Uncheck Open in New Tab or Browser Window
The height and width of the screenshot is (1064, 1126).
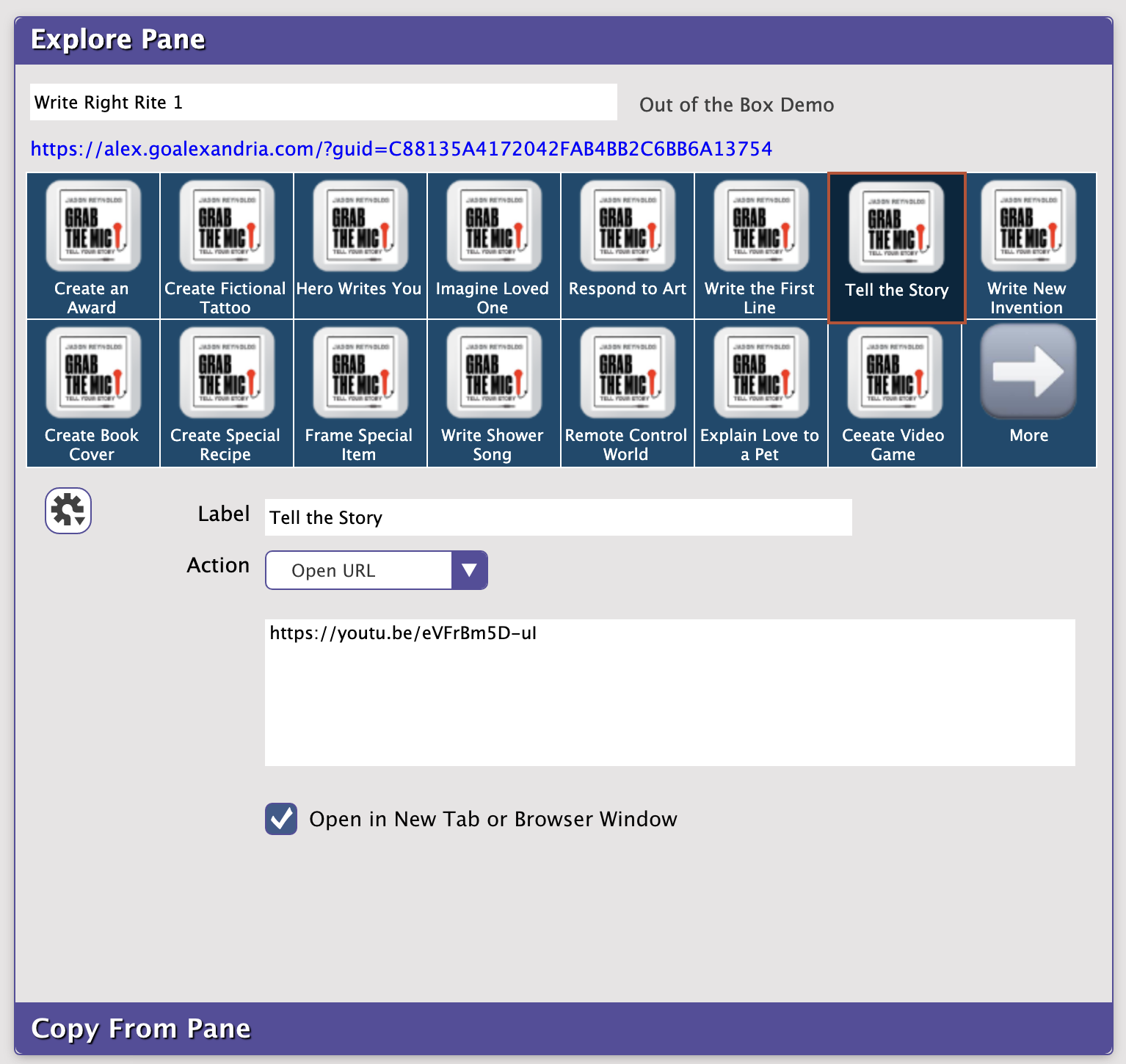tap(281, 819)
